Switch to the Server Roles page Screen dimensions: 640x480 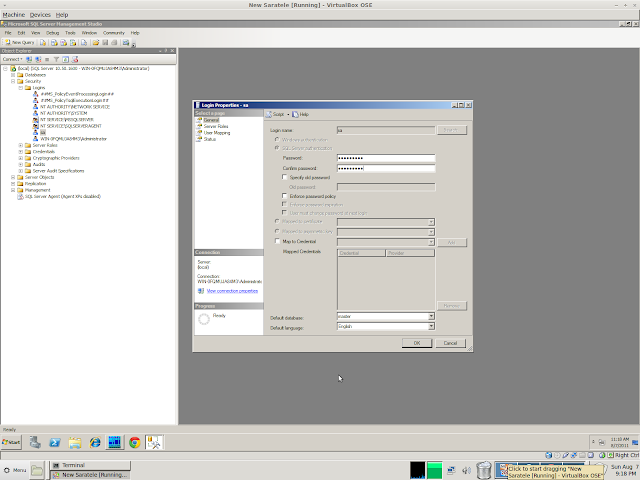click(x=216, y=127)
